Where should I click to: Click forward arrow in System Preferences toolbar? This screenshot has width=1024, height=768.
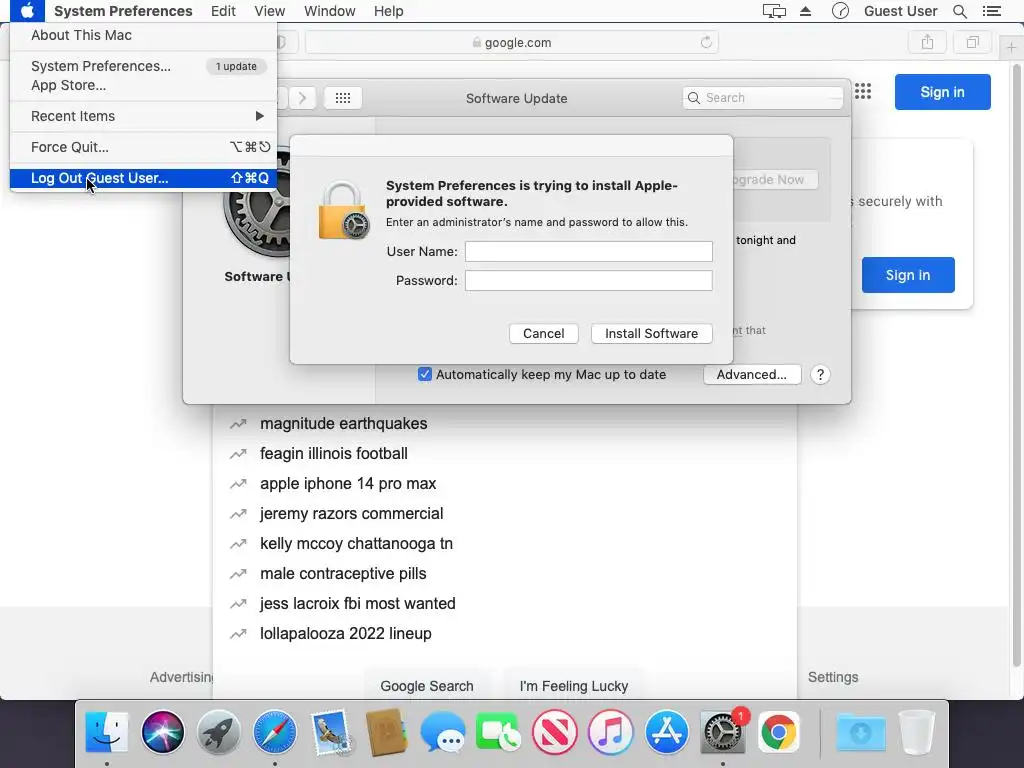pyautogui.click(x=302, y=98)
